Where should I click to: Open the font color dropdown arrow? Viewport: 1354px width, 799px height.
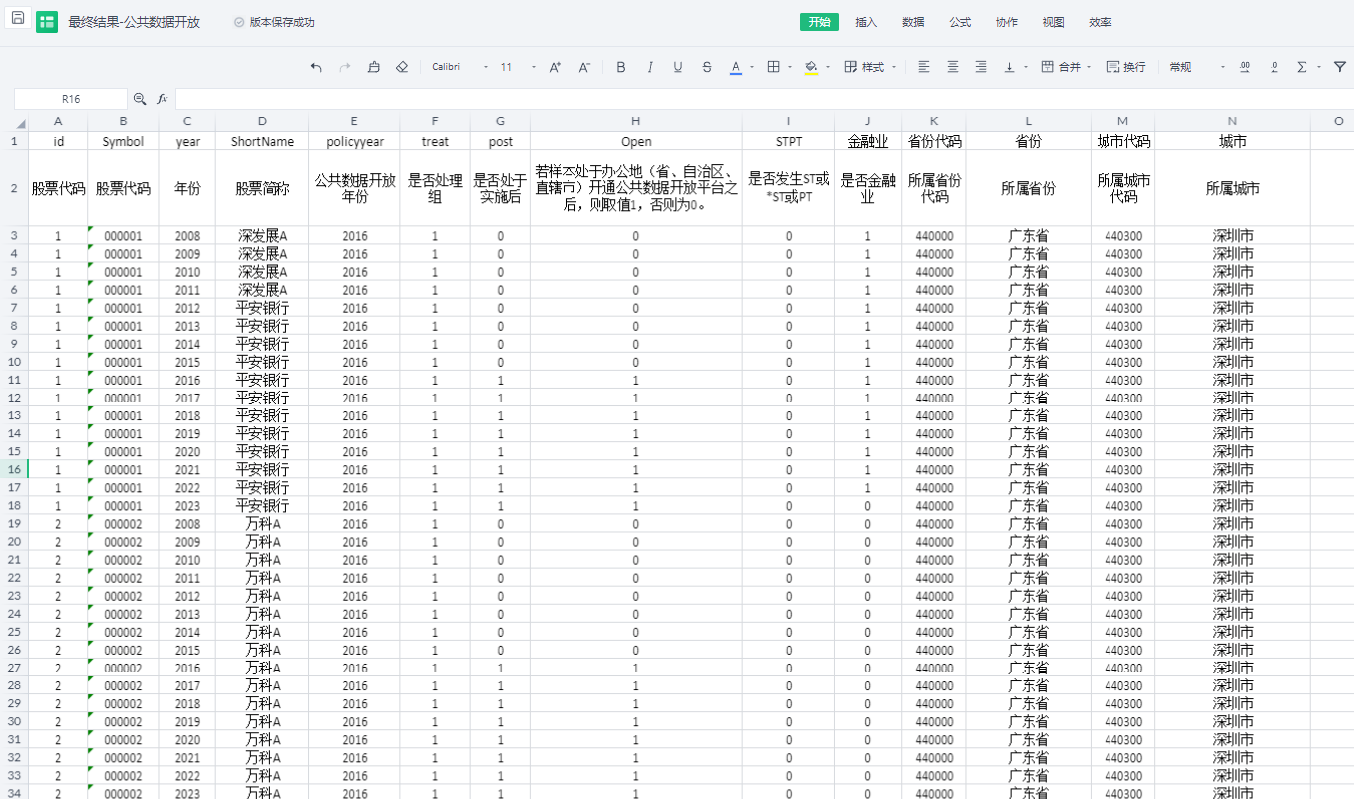(x=752, y=67)
